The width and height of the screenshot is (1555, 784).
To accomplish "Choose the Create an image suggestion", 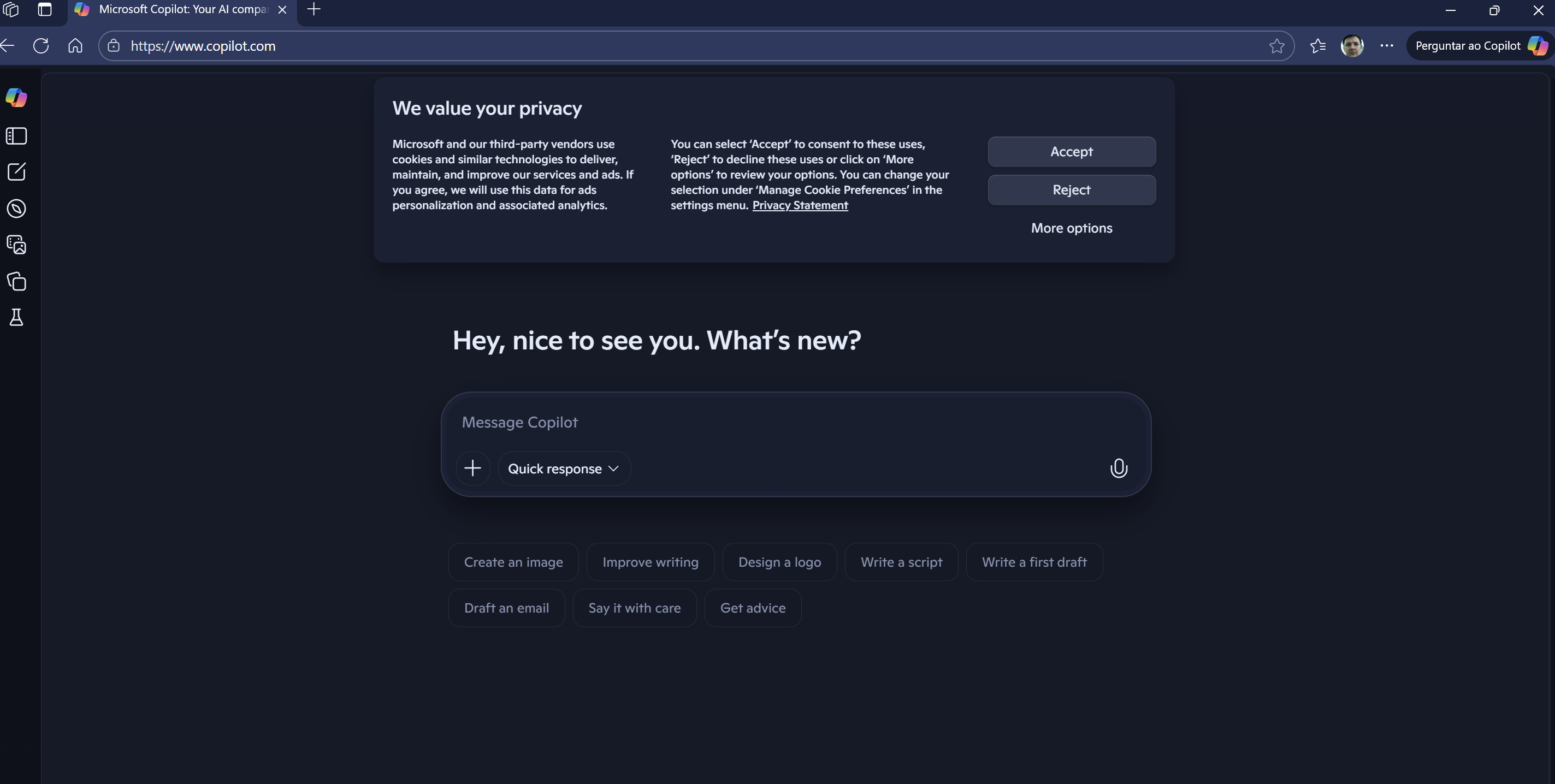I will 513,562.
